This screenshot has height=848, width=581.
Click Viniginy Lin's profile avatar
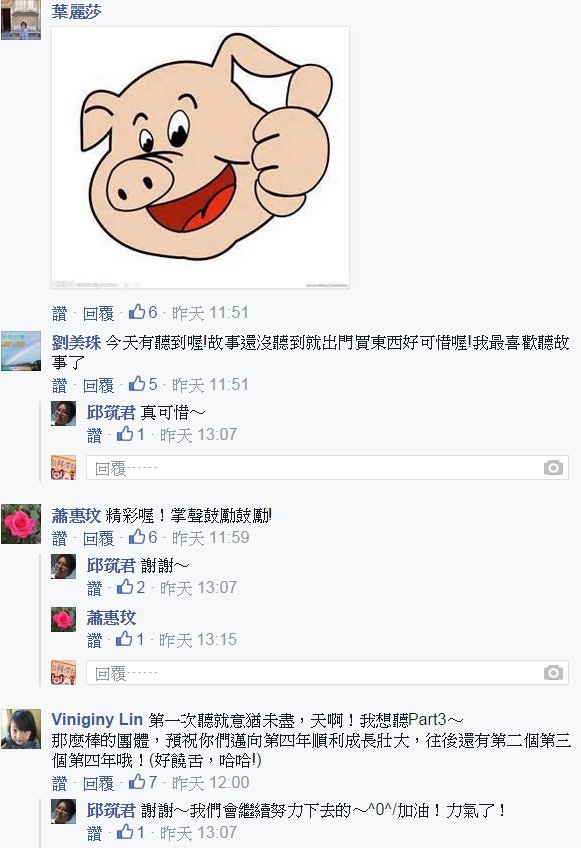(x=21, y=729)
